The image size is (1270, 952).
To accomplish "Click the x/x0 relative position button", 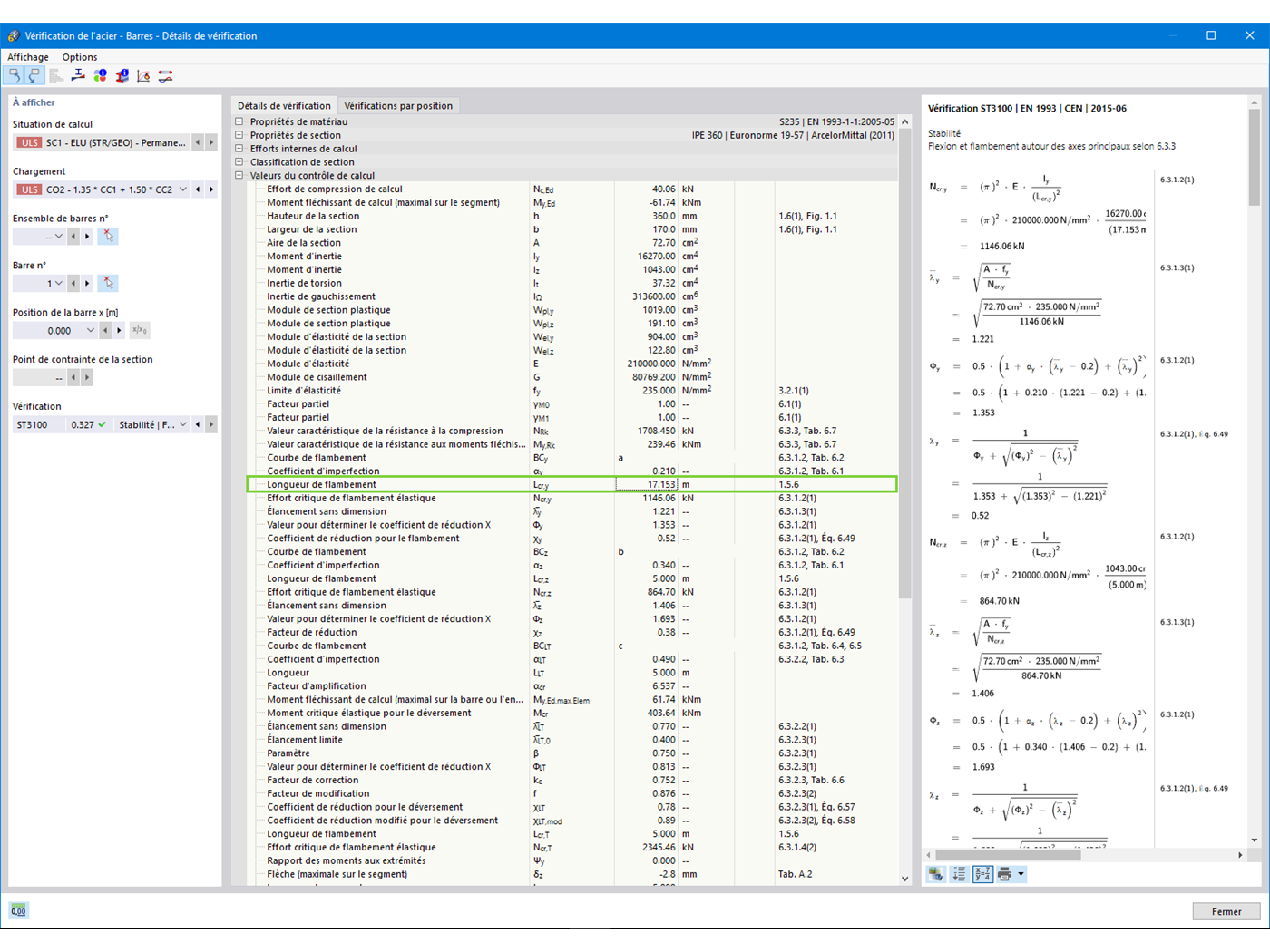I will tap(139, 331).
